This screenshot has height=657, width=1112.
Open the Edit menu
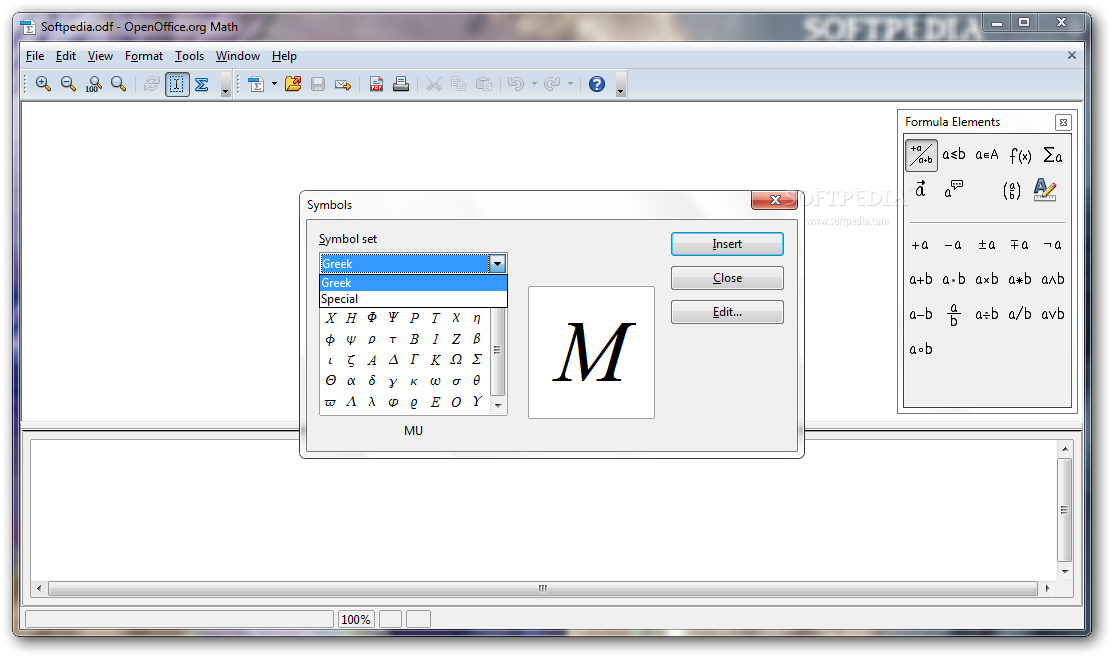66,56
